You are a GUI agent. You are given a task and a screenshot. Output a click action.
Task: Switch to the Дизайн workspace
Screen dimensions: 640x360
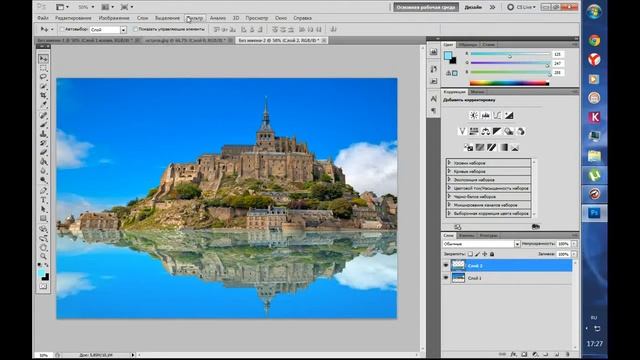[473, 7]
